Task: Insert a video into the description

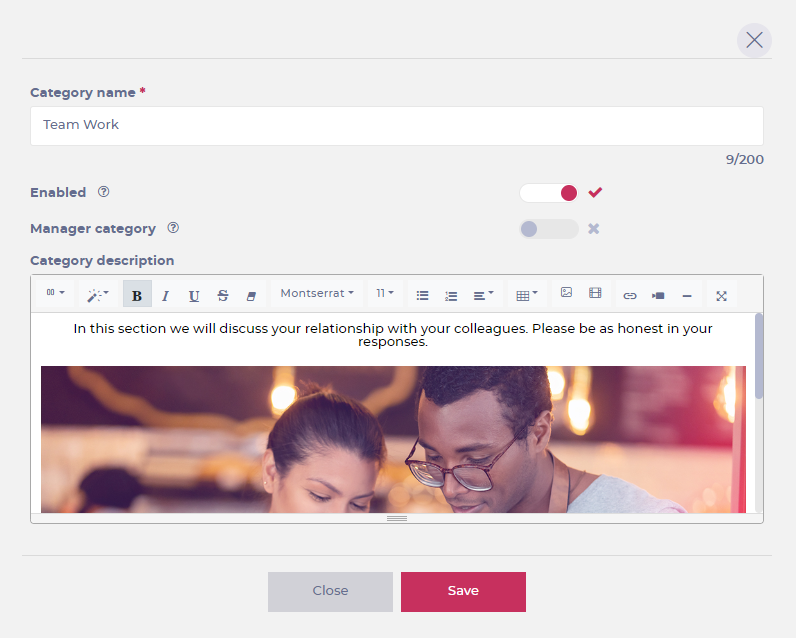Action: pyautogui.click(x=595, y=293)
